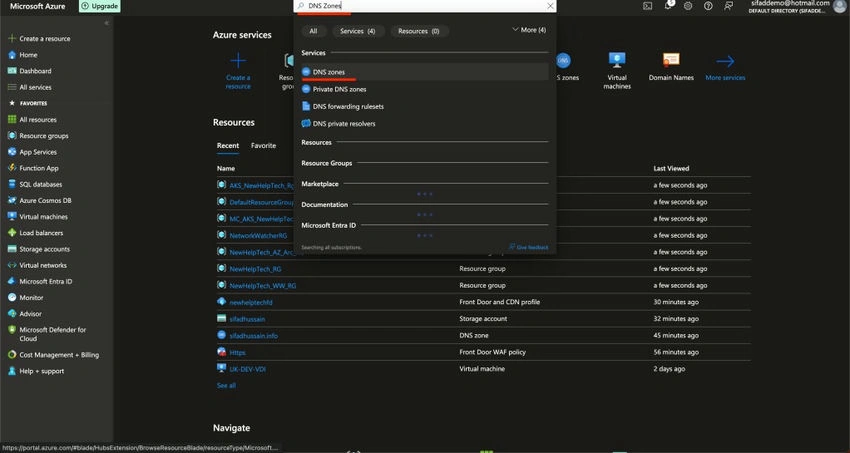
Task: Switch to Favorite resources tab
Action: pos(263,146)
